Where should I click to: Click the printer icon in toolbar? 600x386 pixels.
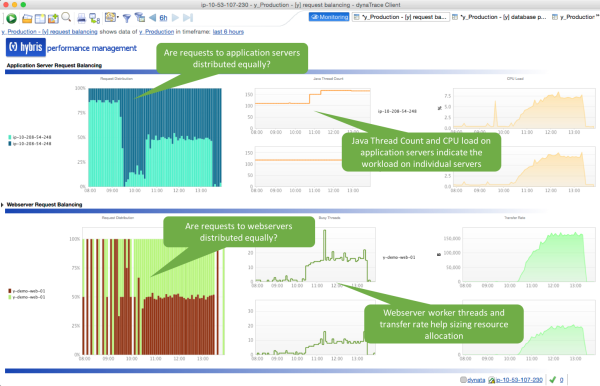(81, 18)
